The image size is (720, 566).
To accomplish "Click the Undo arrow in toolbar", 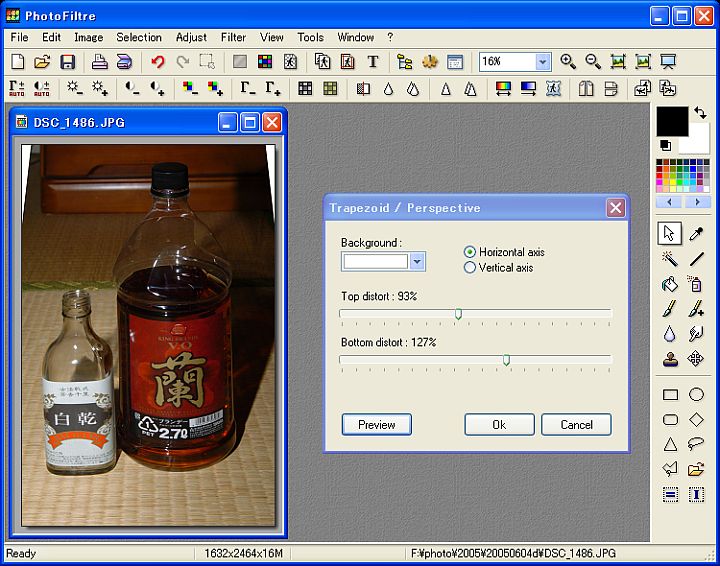I will tap(157, 62).
